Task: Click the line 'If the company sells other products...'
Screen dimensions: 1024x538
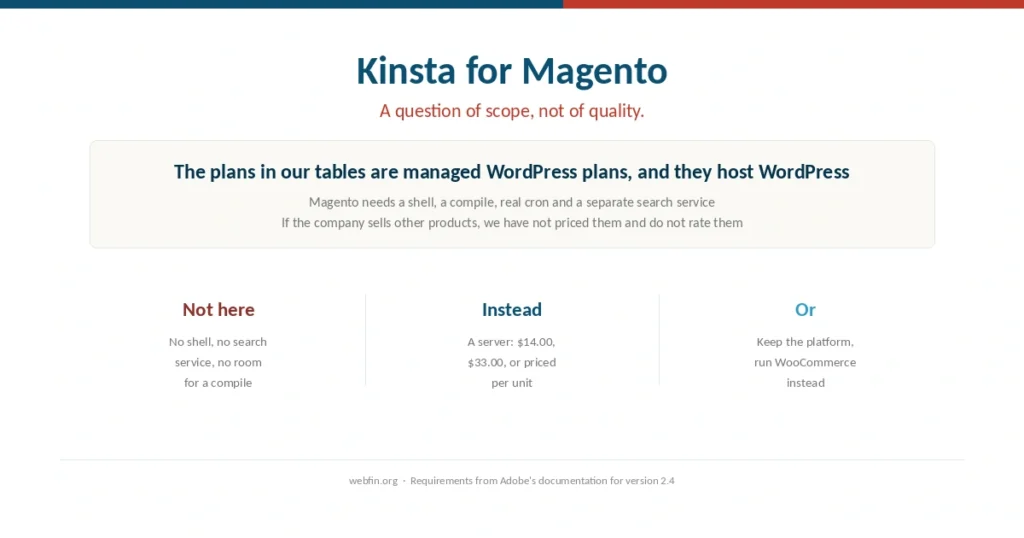Action: (x=511, y=223)
